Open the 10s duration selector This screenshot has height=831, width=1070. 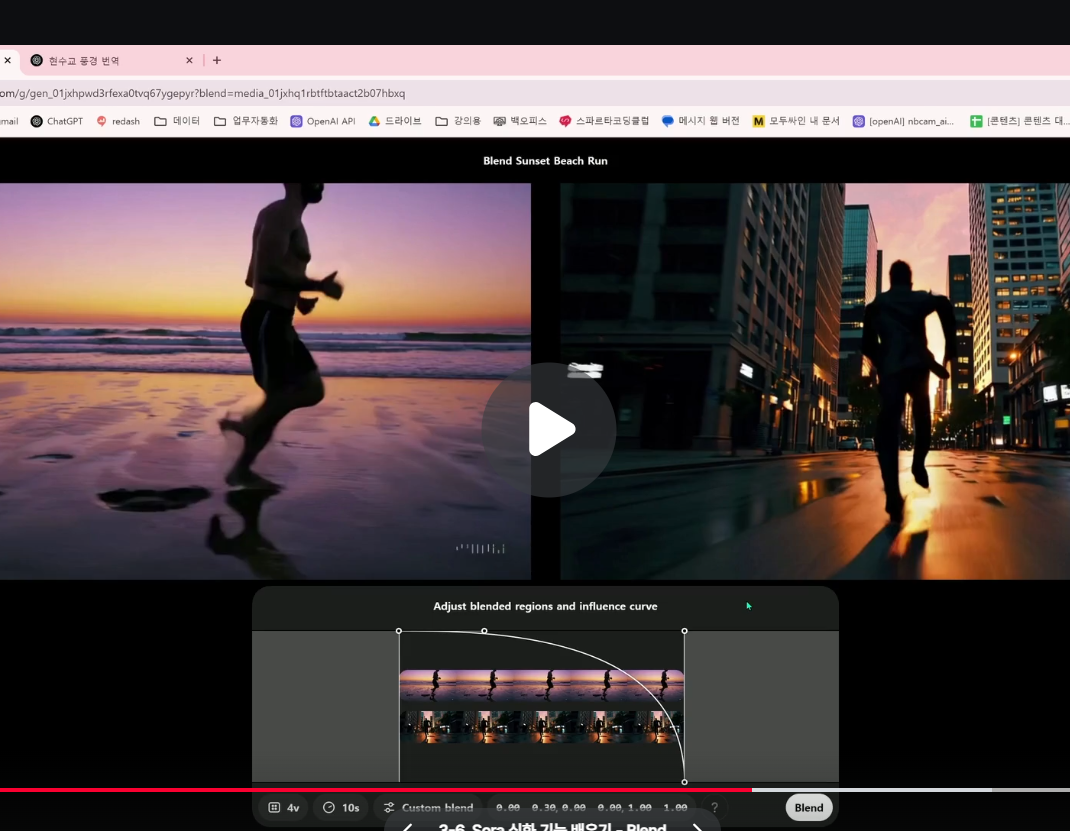[x=341, y=808]
